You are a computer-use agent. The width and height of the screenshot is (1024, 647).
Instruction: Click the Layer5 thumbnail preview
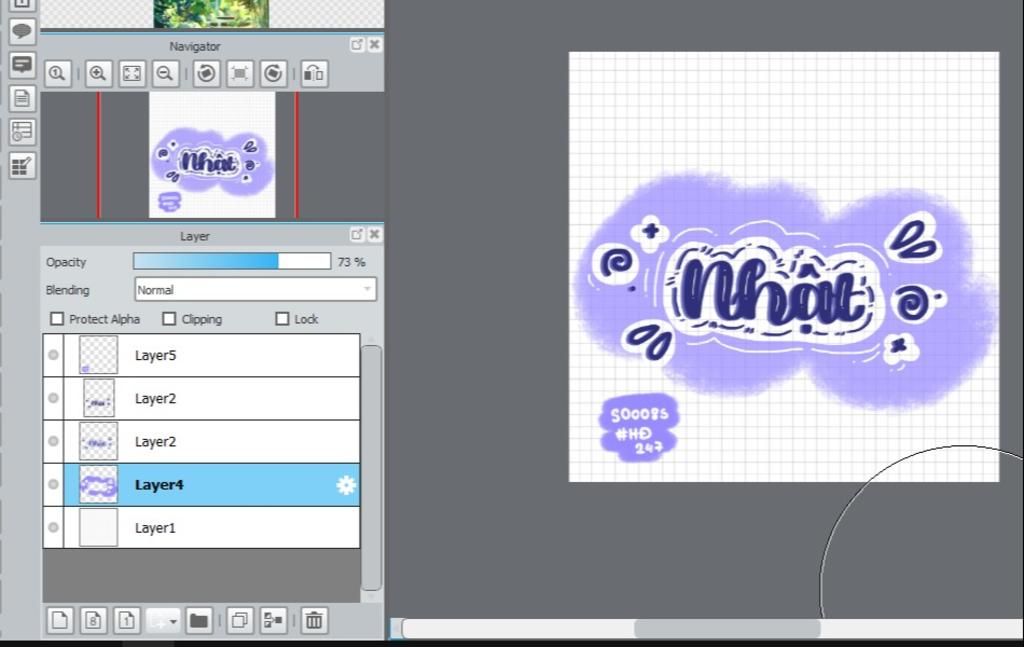point(99,355)
